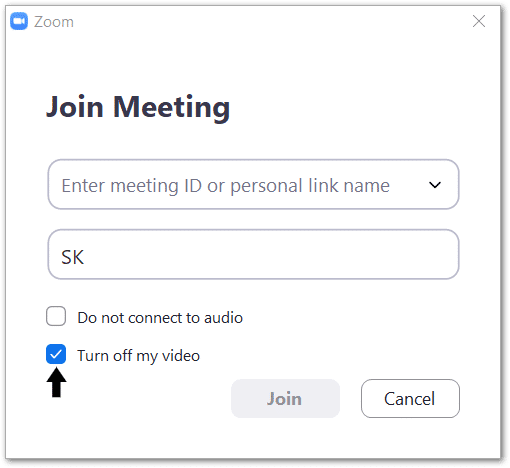The height and width of the screenshot is (468, 510).
Task: Click the black arrow pointing at video checkbox
Action: point(56,382)
